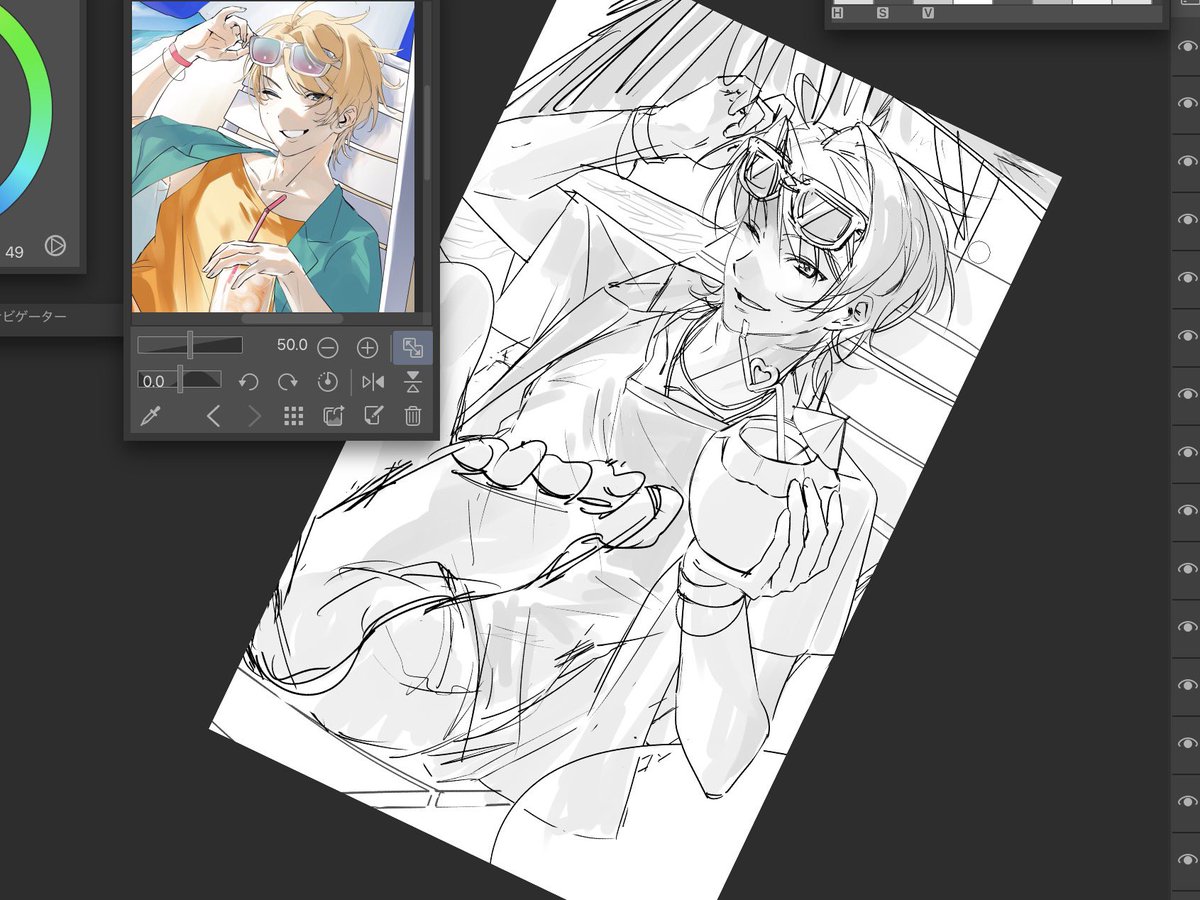Toggle fit-to-panel in Sub View

click(x=413, y=348)
